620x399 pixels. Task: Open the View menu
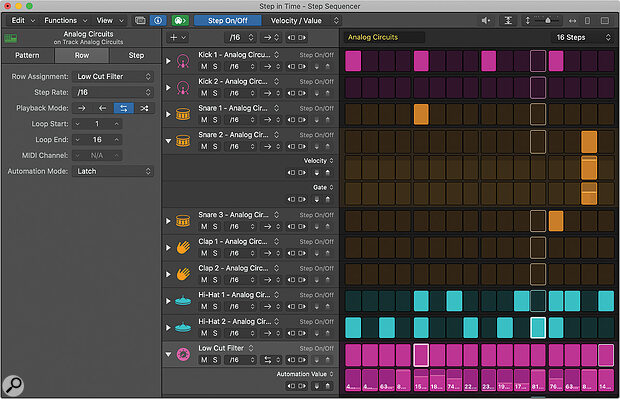click(x=110, y=21)
